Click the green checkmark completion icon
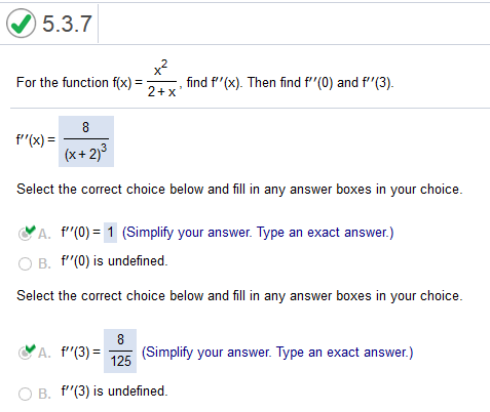This screenshot has height=412, width=490. pos(21,23)
